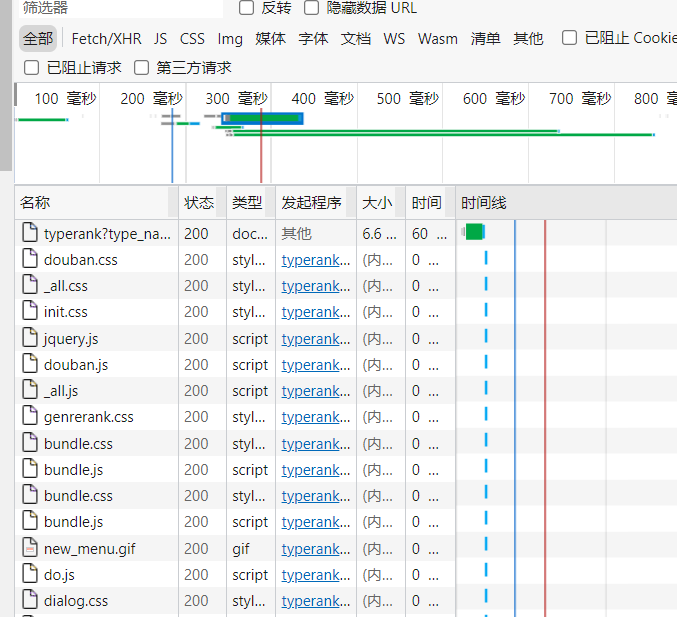
Task: Toggle the 隐藏数据 URL checkbox
Action: pos(311,7)
